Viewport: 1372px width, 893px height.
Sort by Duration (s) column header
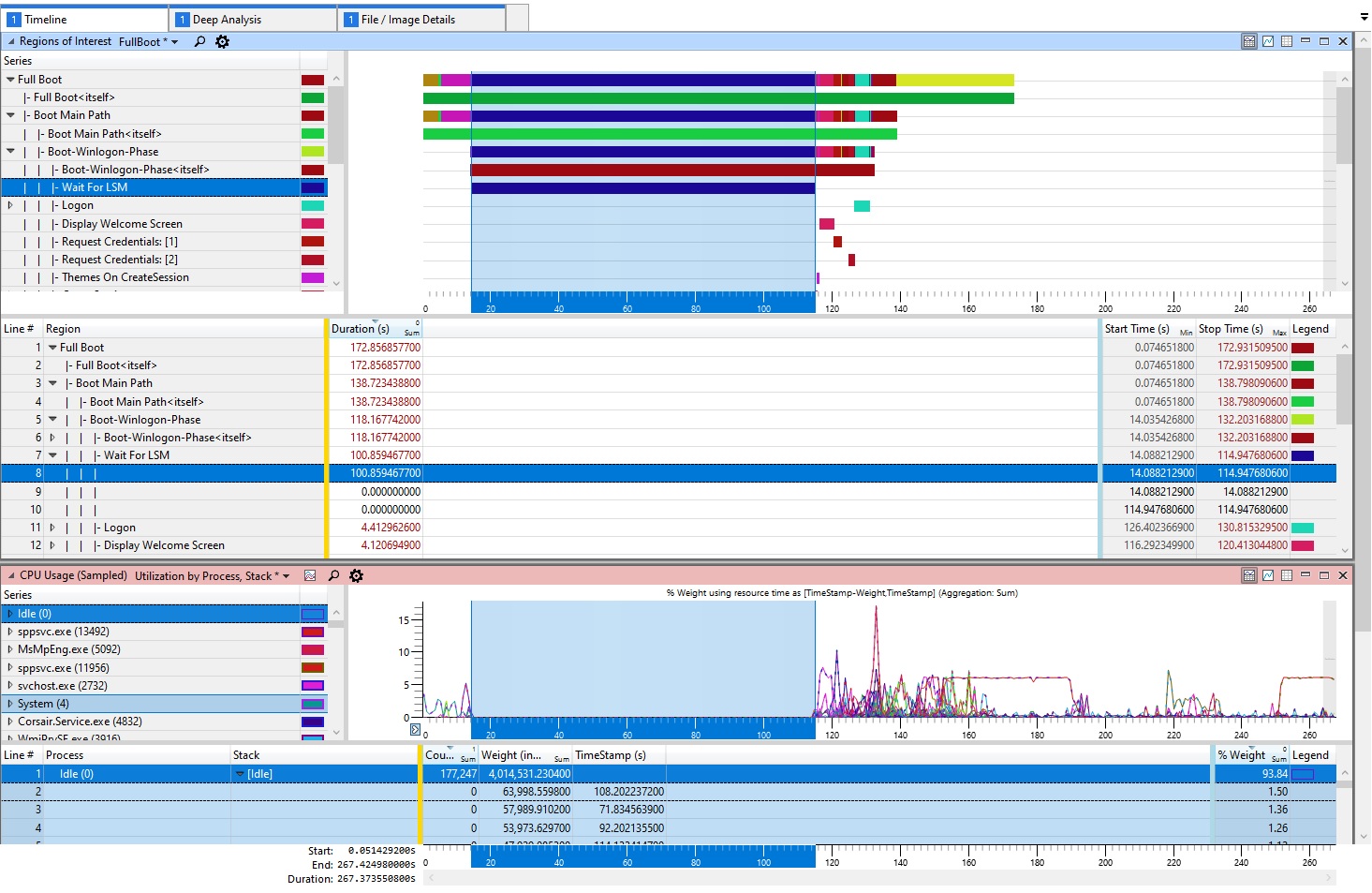coord(376,329)
